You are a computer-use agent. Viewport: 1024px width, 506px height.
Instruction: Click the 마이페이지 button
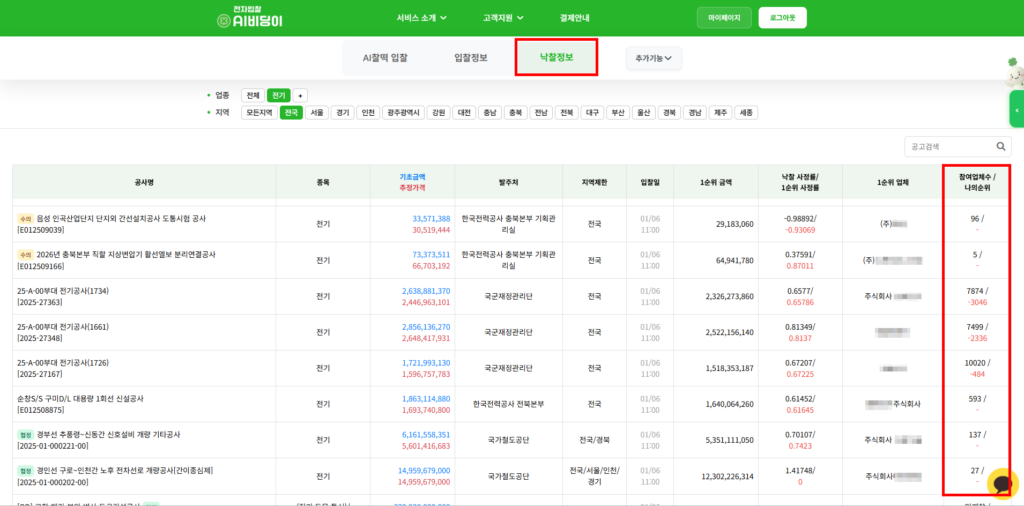coord(724,18)
